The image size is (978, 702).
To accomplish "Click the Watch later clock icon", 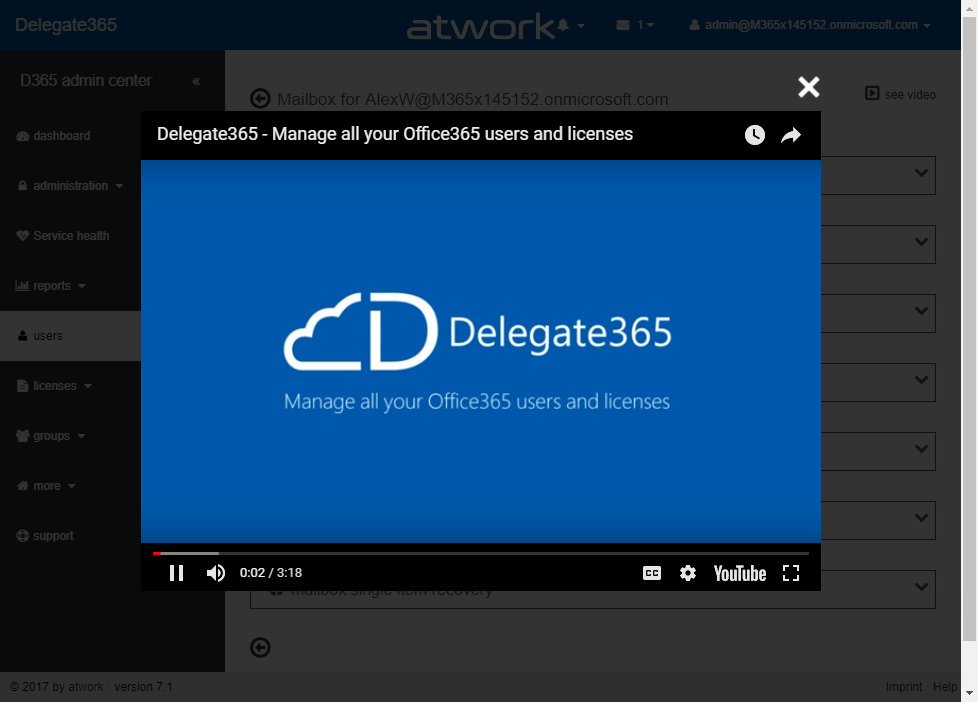I will 755,135.
